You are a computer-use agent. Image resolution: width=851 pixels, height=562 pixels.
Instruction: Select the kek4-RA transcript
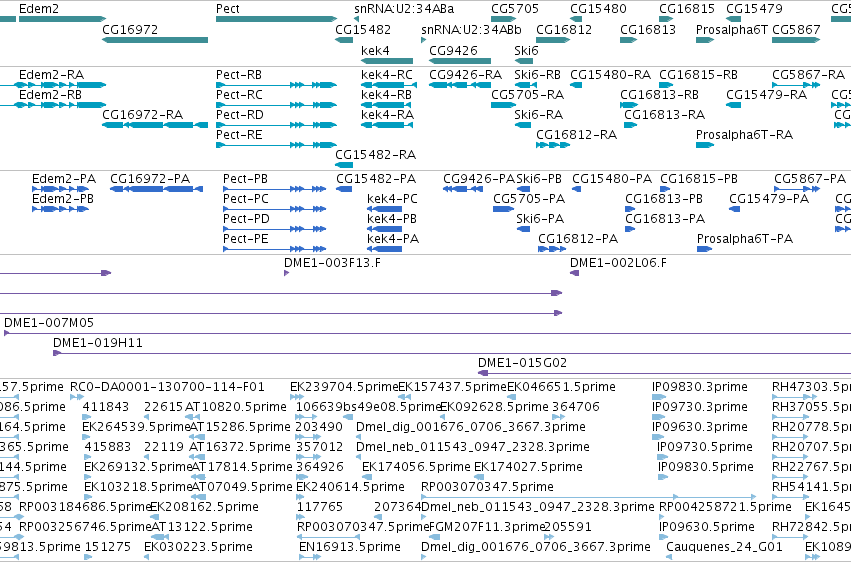click(x=387, y=125)
